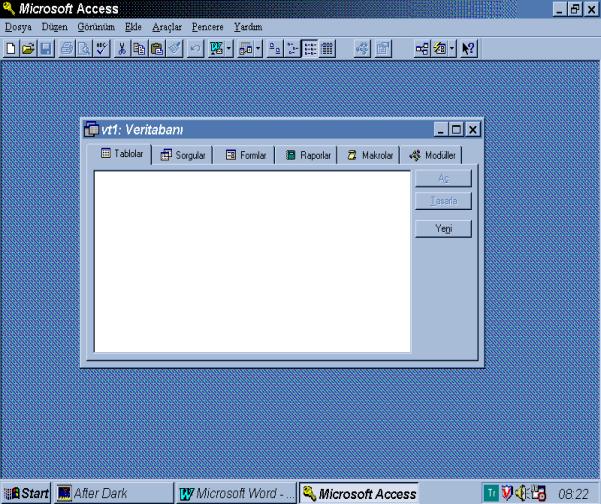Click the Help pointer icon
This screenshot has width=601, height=504.
[467, 47]
